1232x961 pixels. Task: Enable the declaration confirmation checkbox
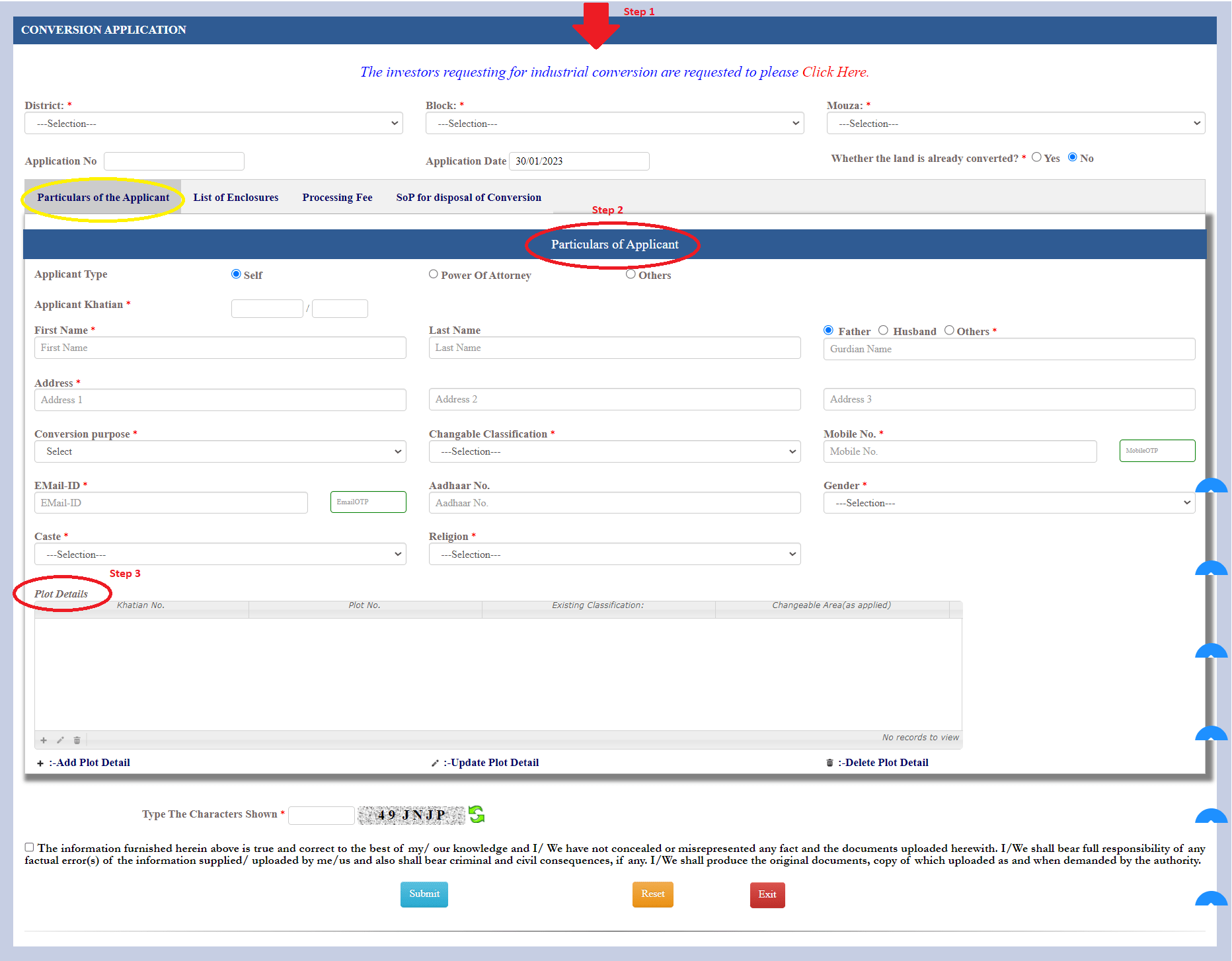coord(28,847)
